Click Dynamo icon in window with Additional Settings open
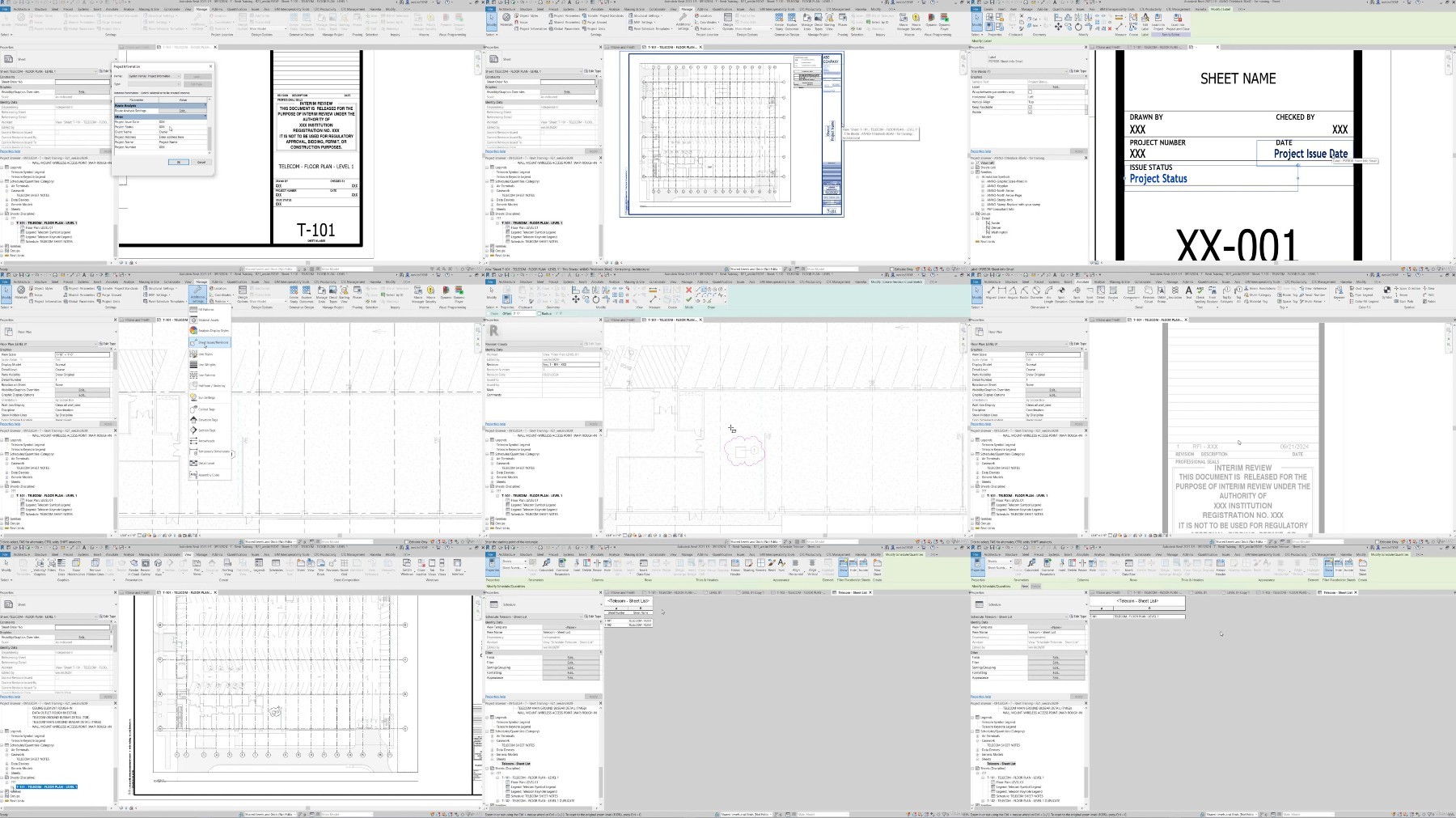The image size is (1456, 818). click(x=446, y=293)
